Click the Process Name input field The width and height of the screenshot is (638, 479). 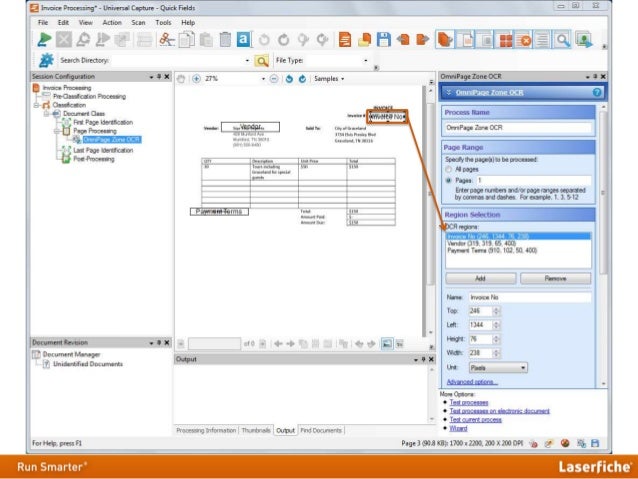pos(518,128)
